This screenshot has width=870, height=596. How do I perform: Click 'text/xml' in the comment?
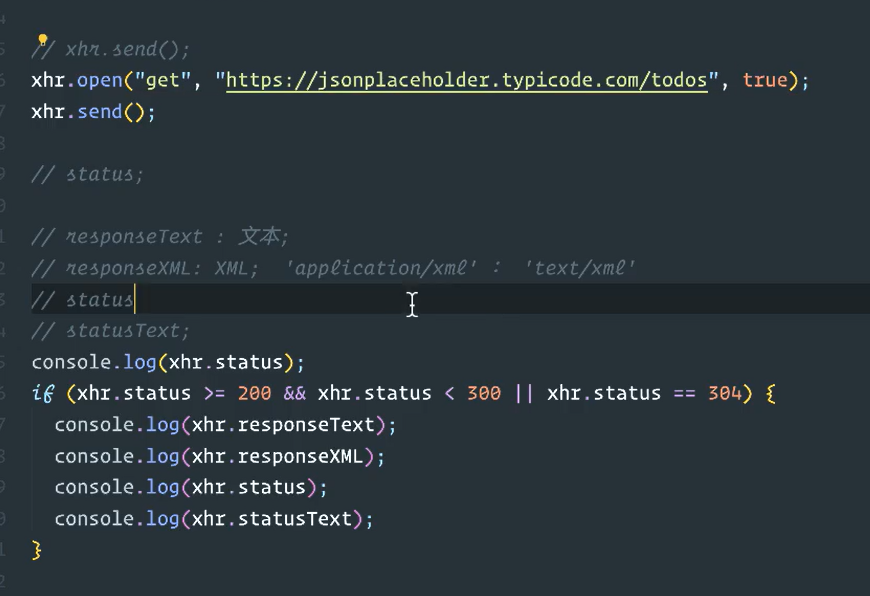pos(580,269)
